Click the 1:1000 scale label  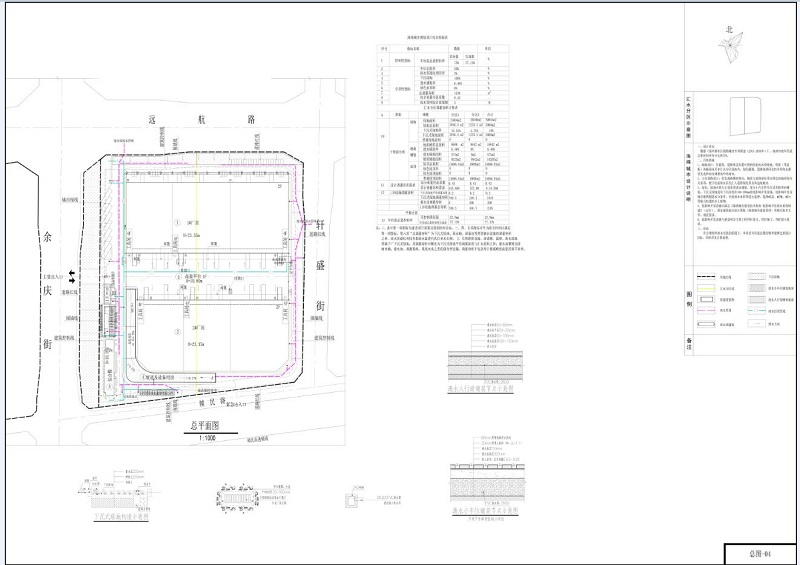(x=205, y=436)
